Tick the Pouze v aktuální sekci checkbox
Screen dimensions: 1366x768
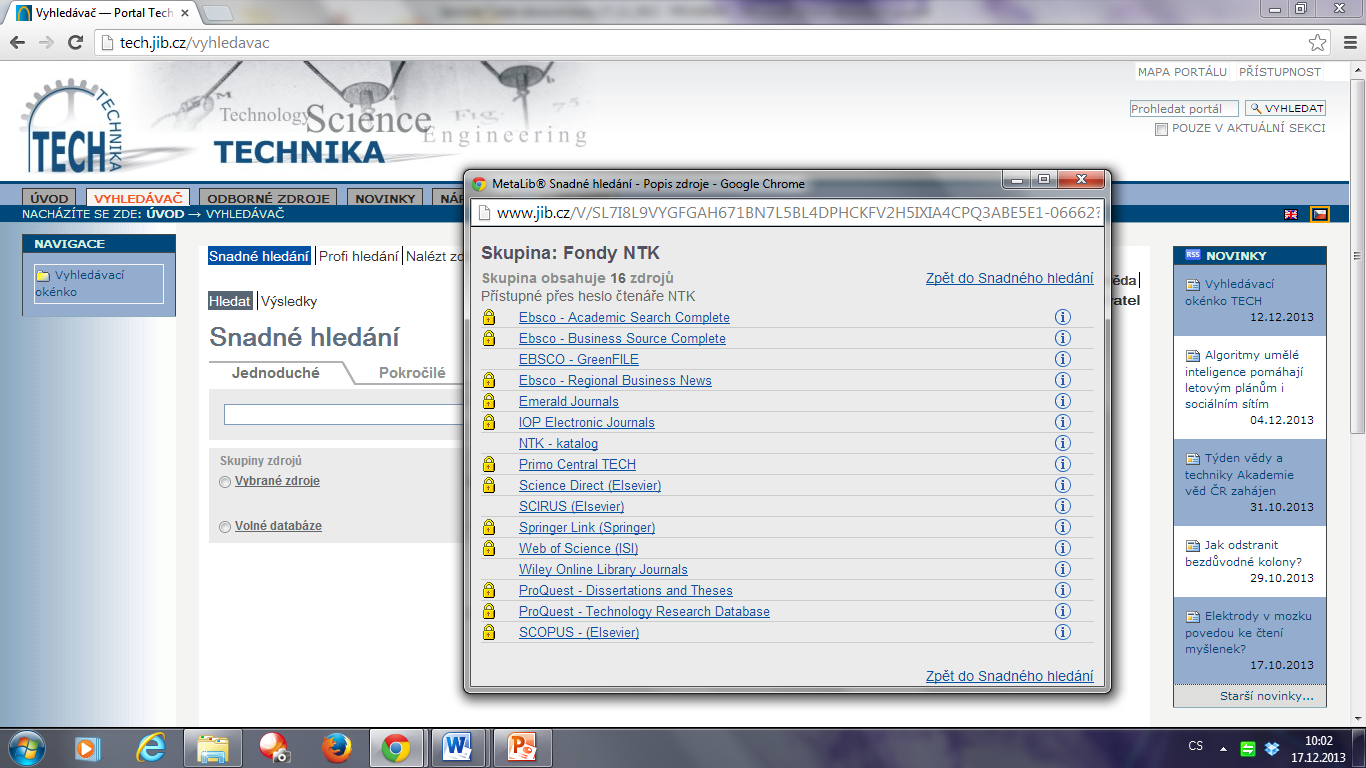(1161, 129)
